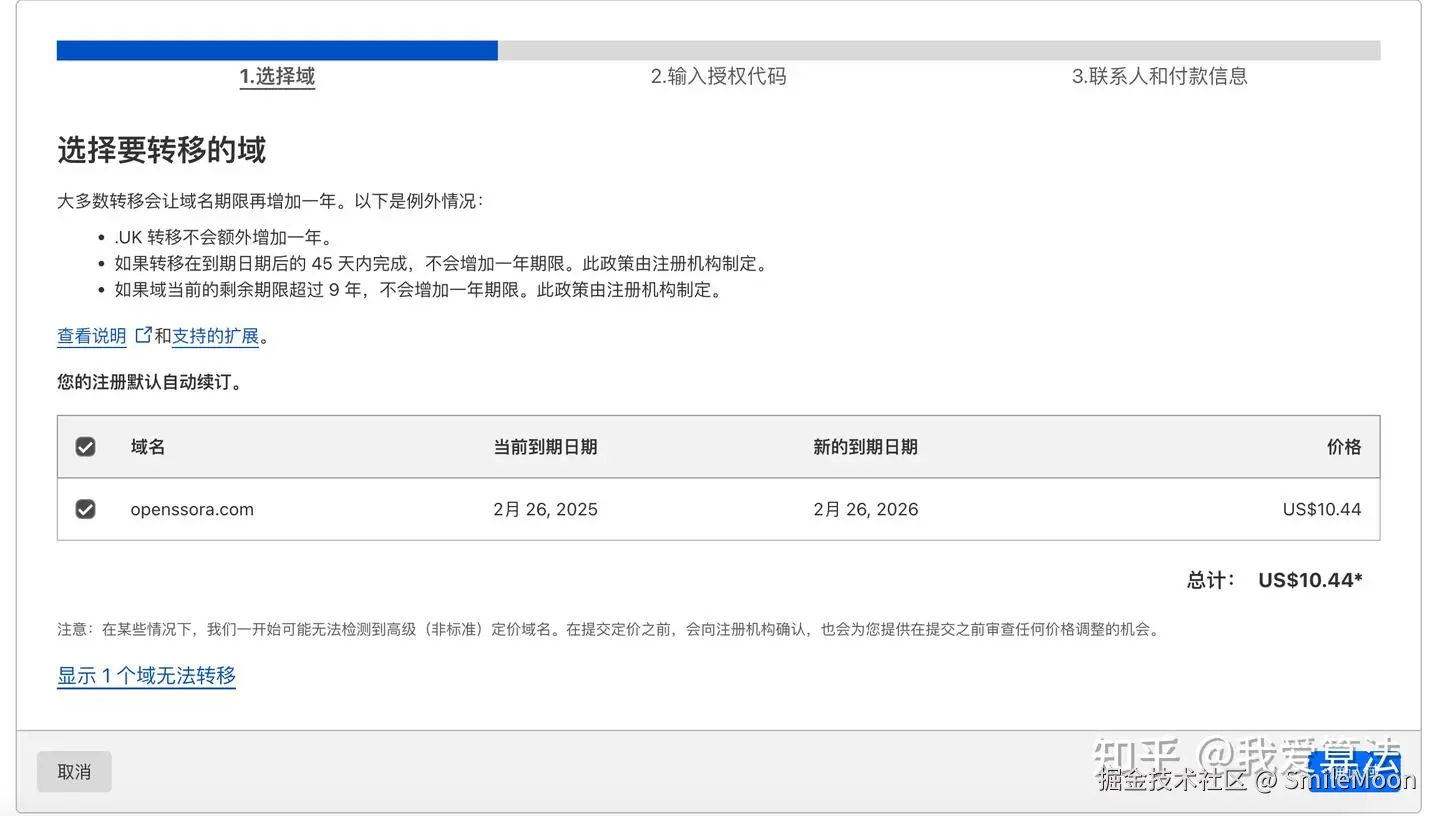Click the 注意 premium pricing note text
This screenshot has height=816, width=1440.
coord(609,630)
